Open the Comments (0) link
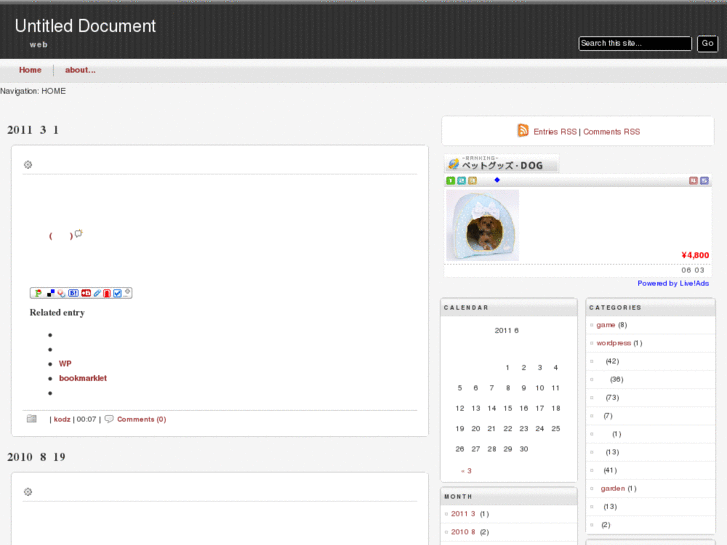 coord(141,419)
